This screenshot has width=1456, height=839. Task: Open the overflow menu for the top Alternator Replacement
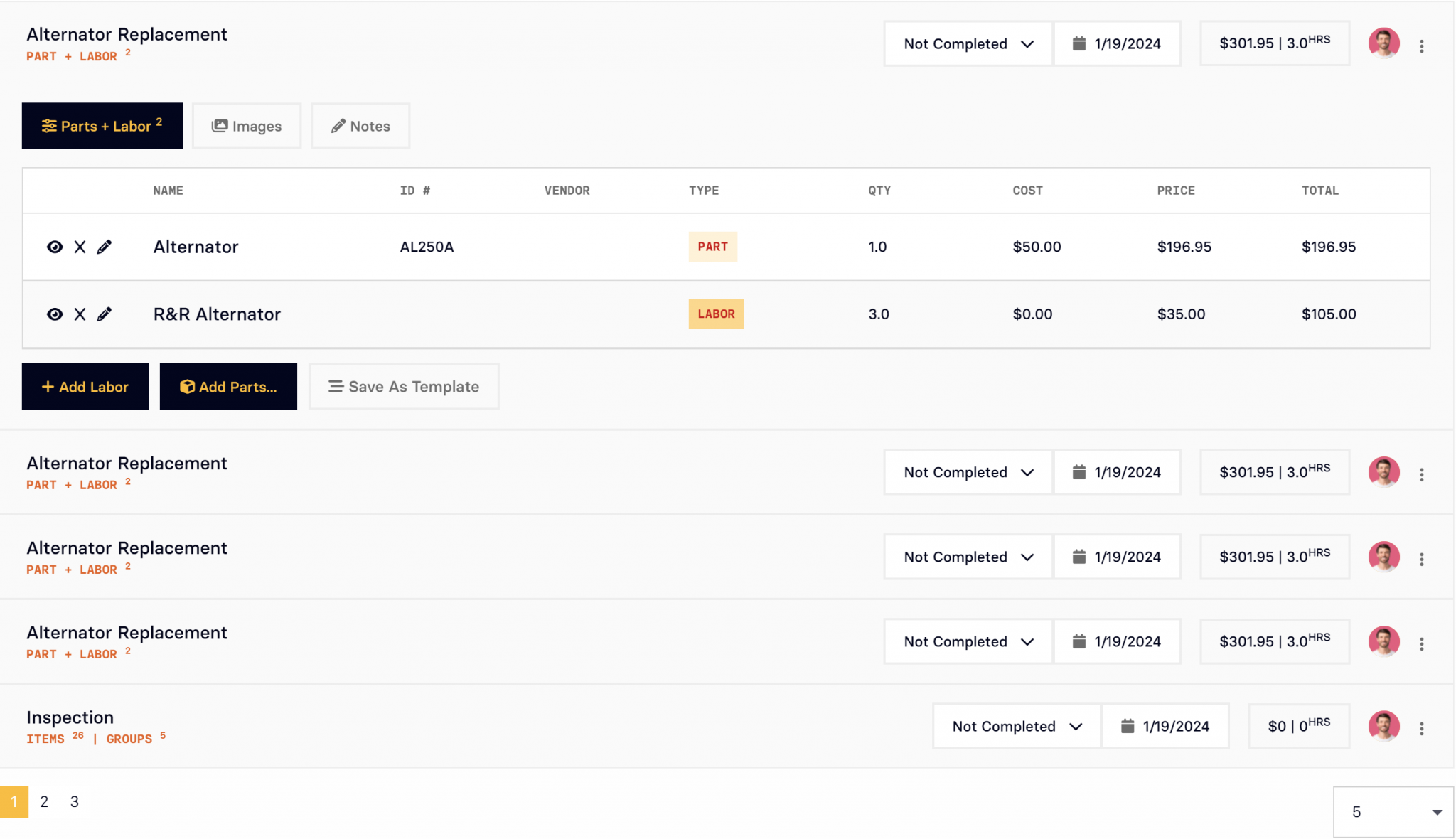click(x=1422, y=46)
